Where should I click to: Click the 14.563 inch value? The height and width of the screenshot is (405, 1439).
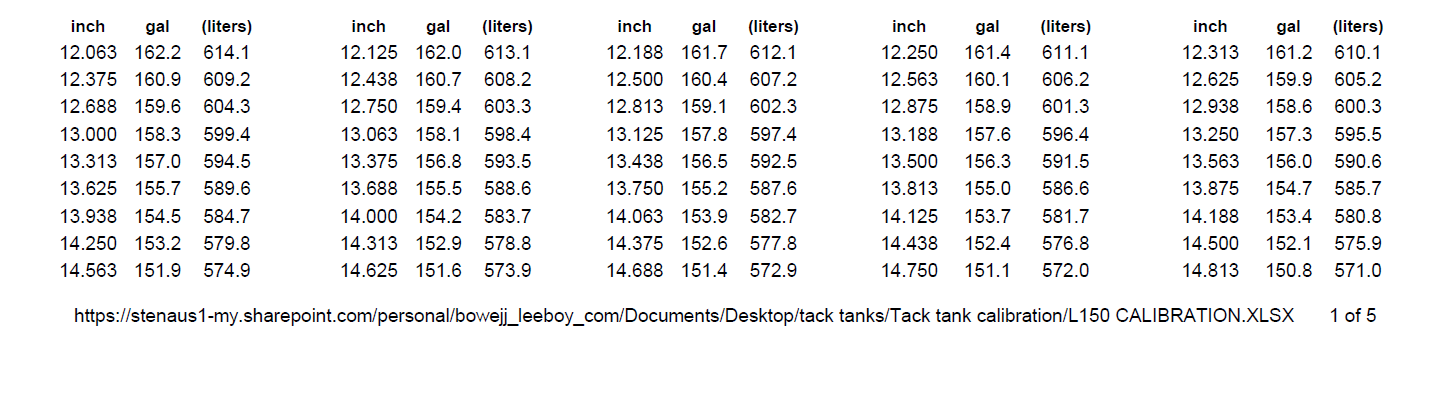(x=88, y=270)
